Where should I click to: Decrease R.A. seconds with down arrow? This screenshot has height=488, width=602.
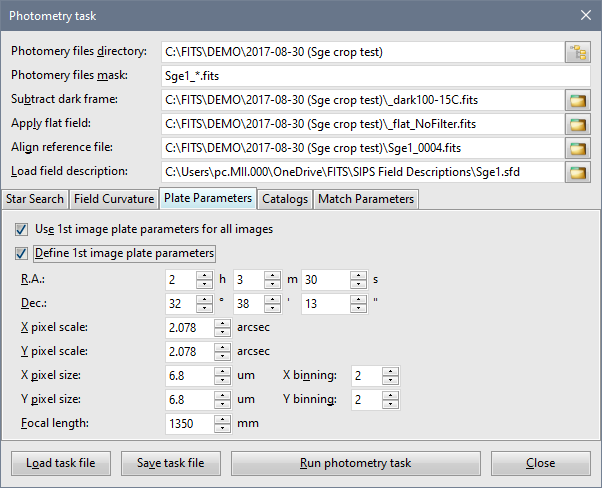point(359,284)
